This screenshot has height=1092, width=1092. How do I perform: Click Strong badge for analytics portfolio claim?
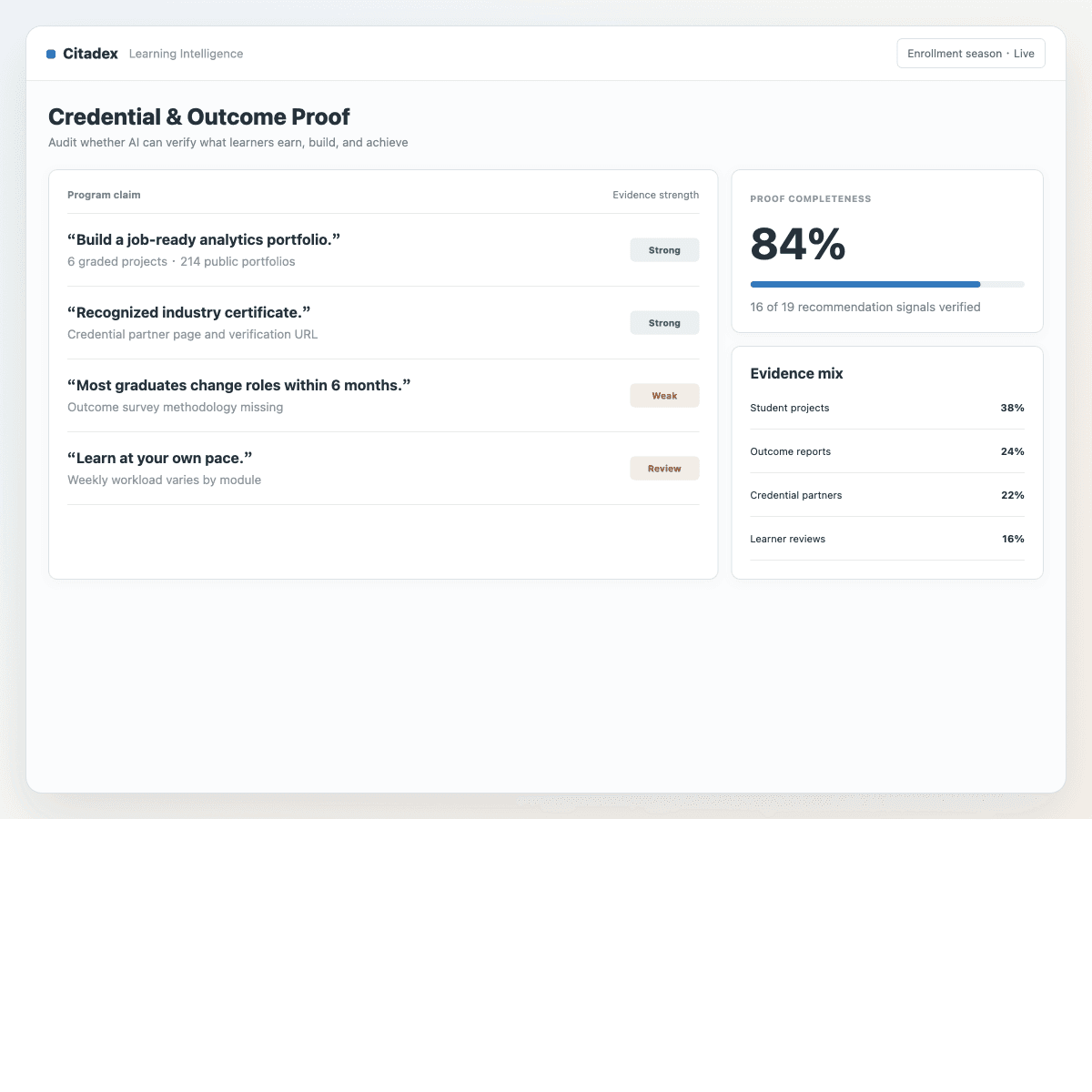pyautogui.click(x=664, y=250)
